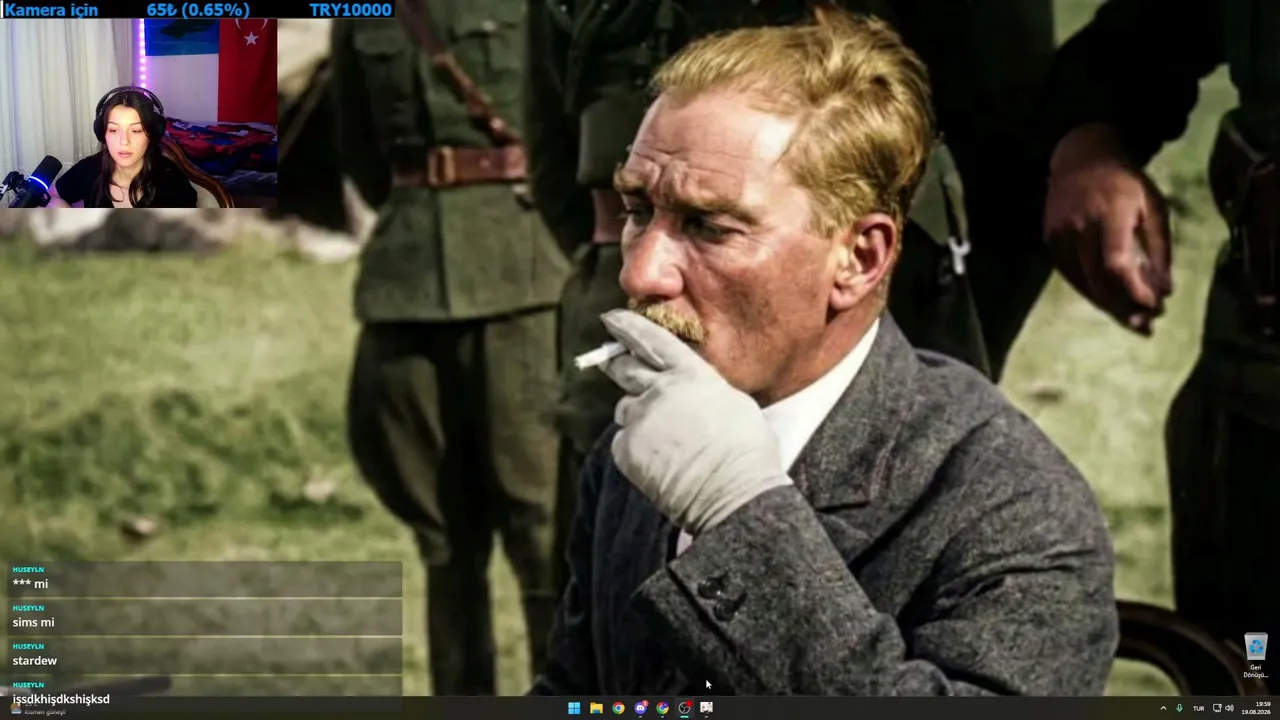The image size is (1280, 720).
Task: Open Discord from the taskbar
Action: coord(640,708)
